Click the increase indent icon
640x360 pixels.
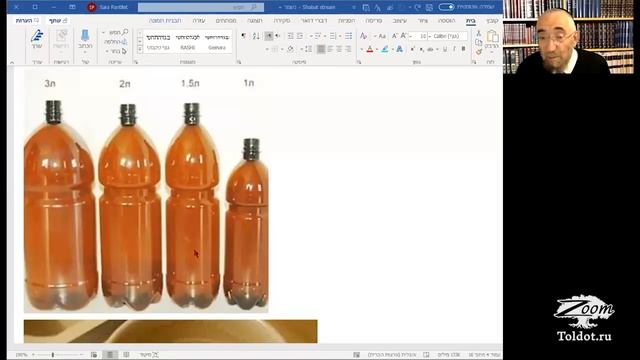point(291,36)
